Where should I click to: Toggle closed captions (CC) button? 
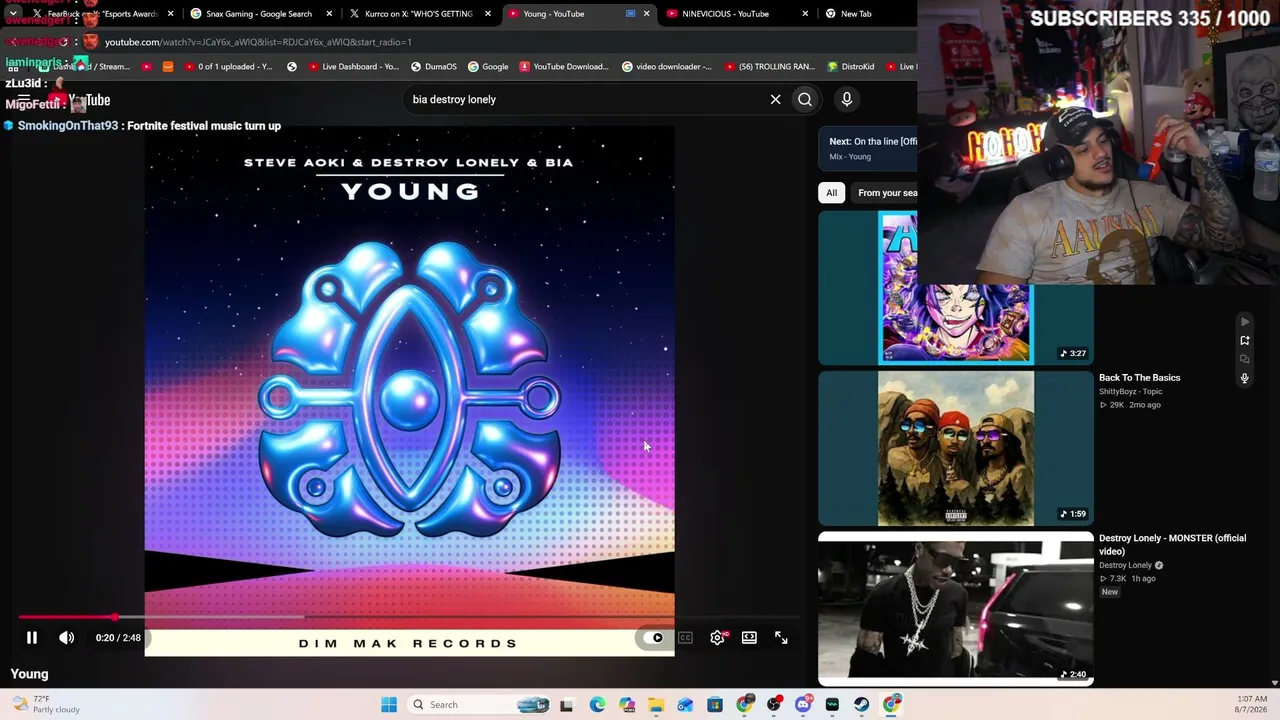[685, 637]
